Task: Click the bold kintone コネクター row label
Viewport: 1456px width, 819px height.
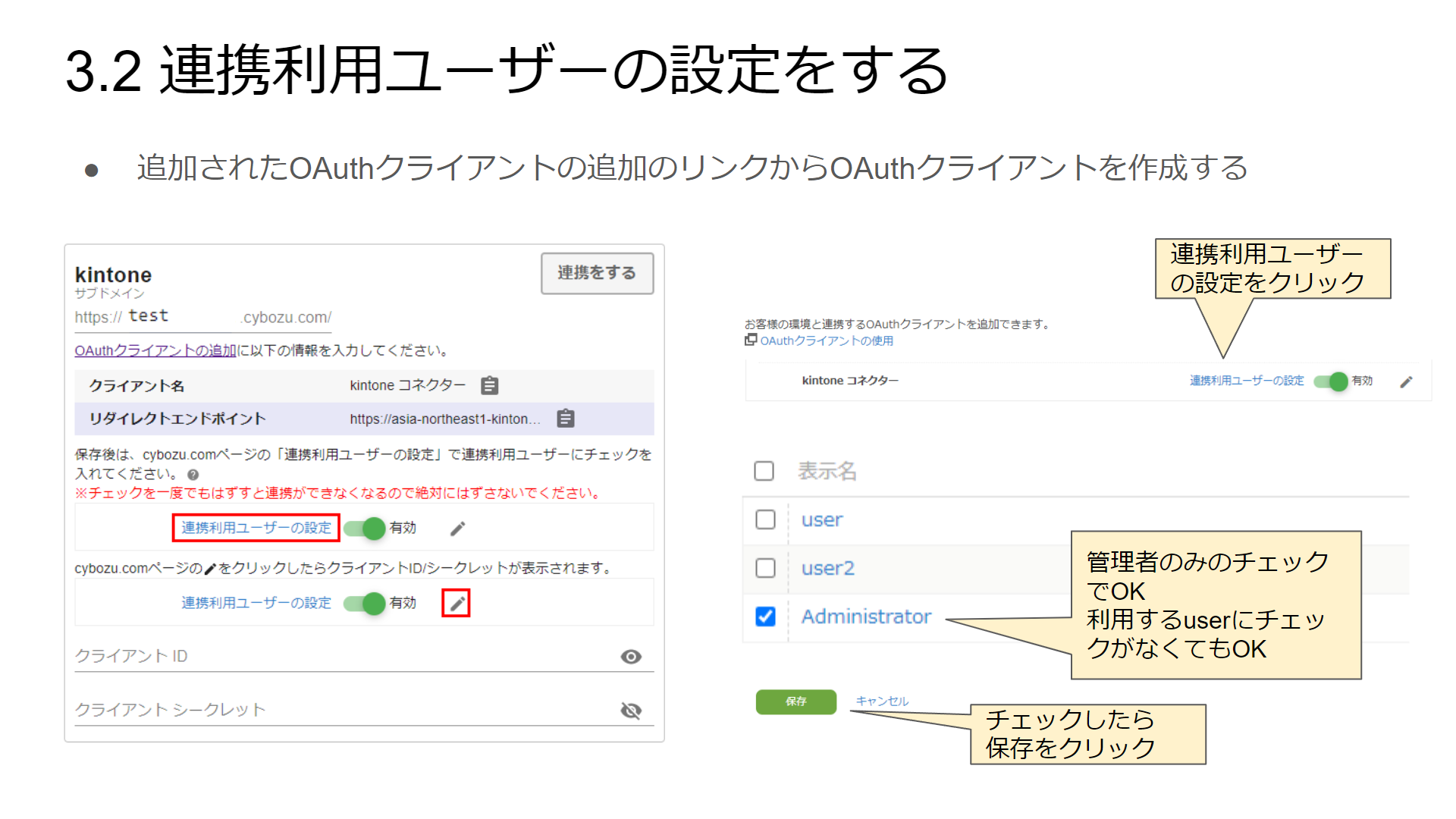Action: [850, 381]
